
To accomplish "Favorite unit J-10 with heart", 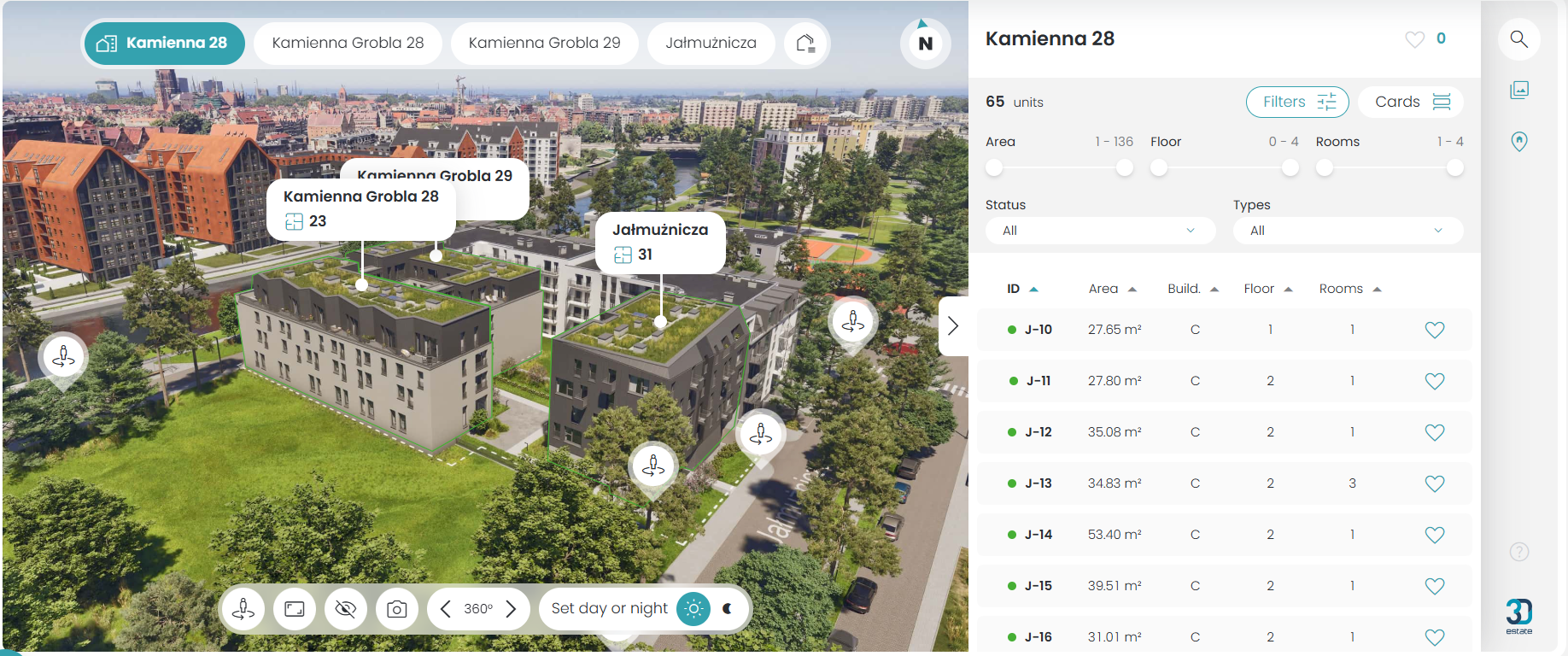I will (1435, 330).
